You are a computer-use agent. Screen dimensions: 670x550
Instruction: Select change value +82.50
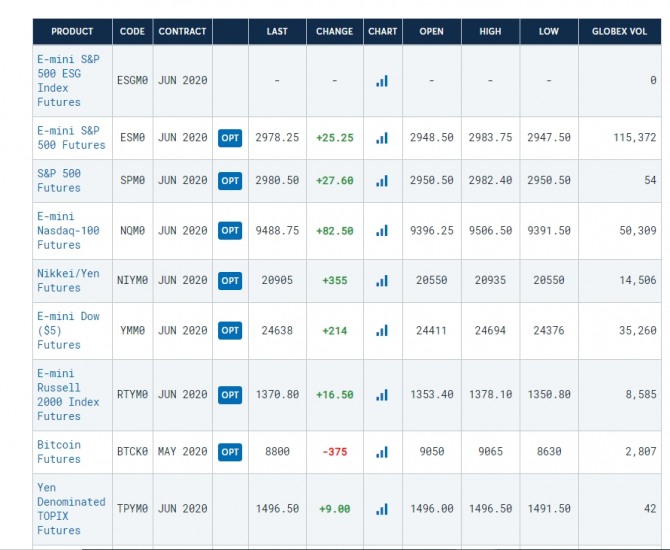[335, 231]
